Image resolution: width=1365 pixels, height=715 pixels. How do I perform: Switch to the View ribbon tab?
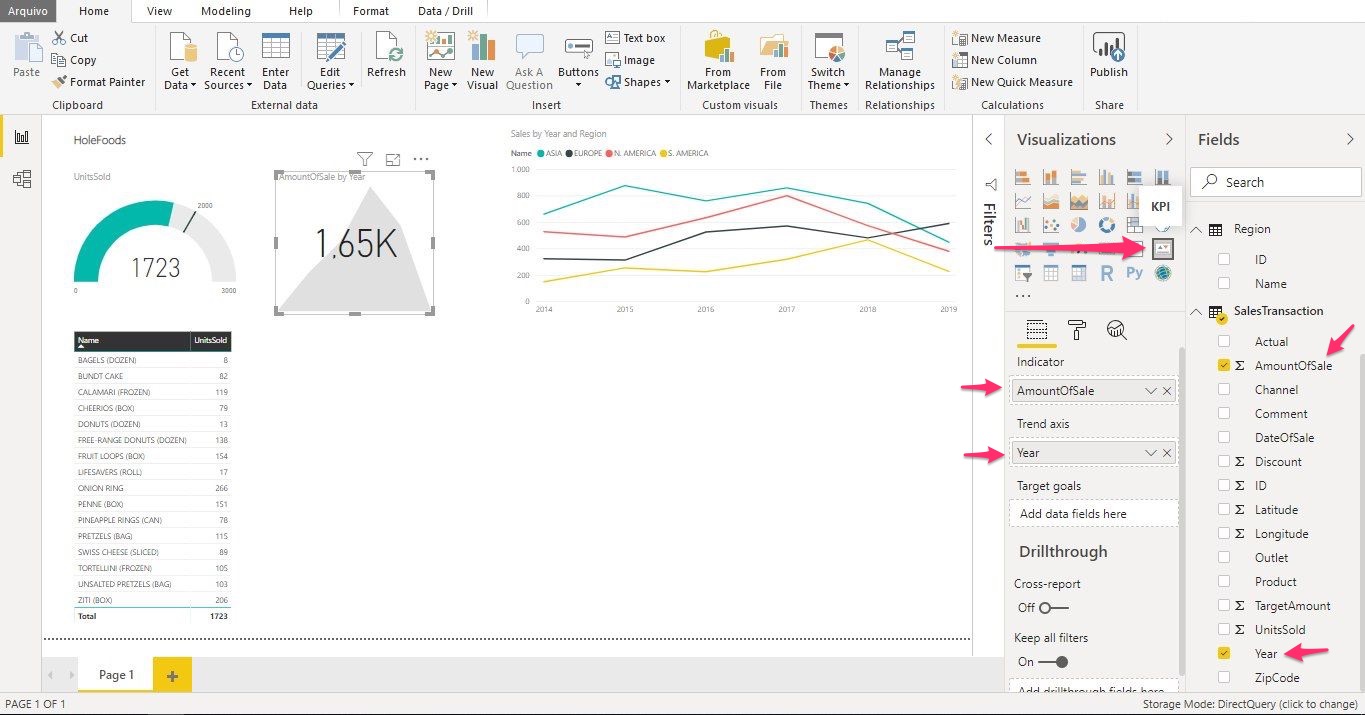click(159, 11)
